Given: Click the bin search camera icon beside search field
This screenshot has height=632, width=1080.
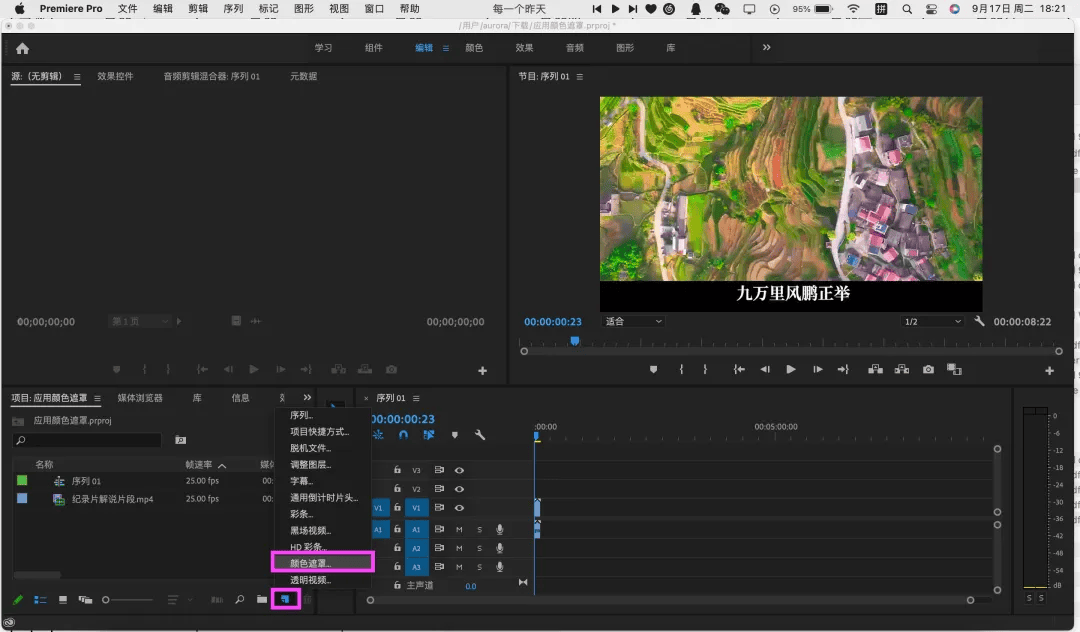Looking at the screenshot, I should (180, 440).
